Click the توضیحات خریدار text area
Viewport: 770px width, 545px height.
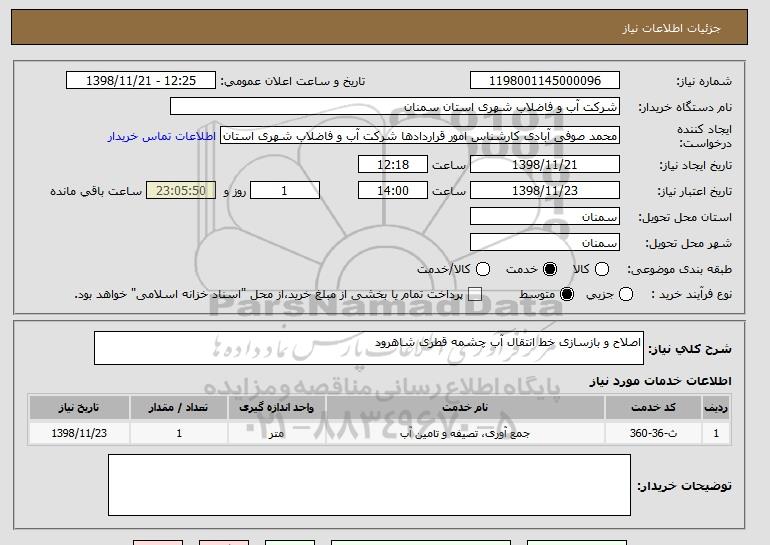[x=369, y=485]
